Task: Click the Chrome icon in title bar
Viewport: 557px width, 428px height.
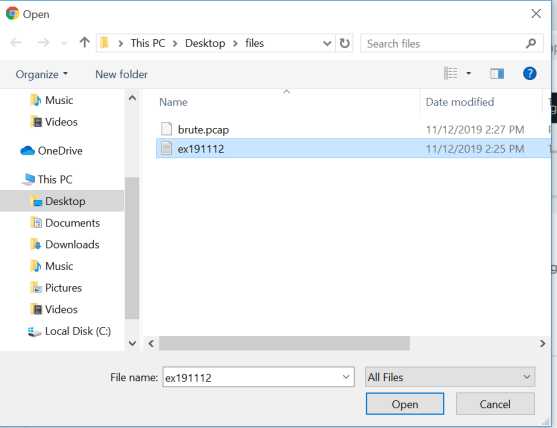Action: point(12,13)
